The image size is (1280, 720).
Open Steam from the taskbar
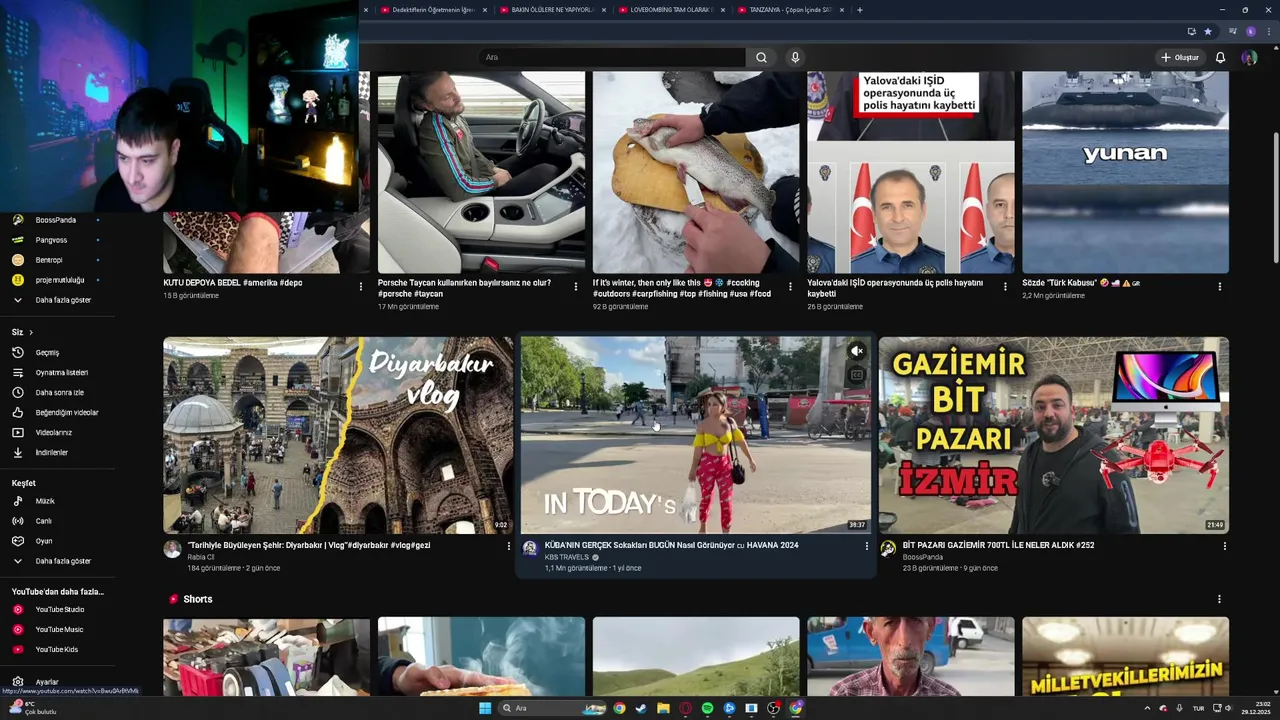click(641, 708)
